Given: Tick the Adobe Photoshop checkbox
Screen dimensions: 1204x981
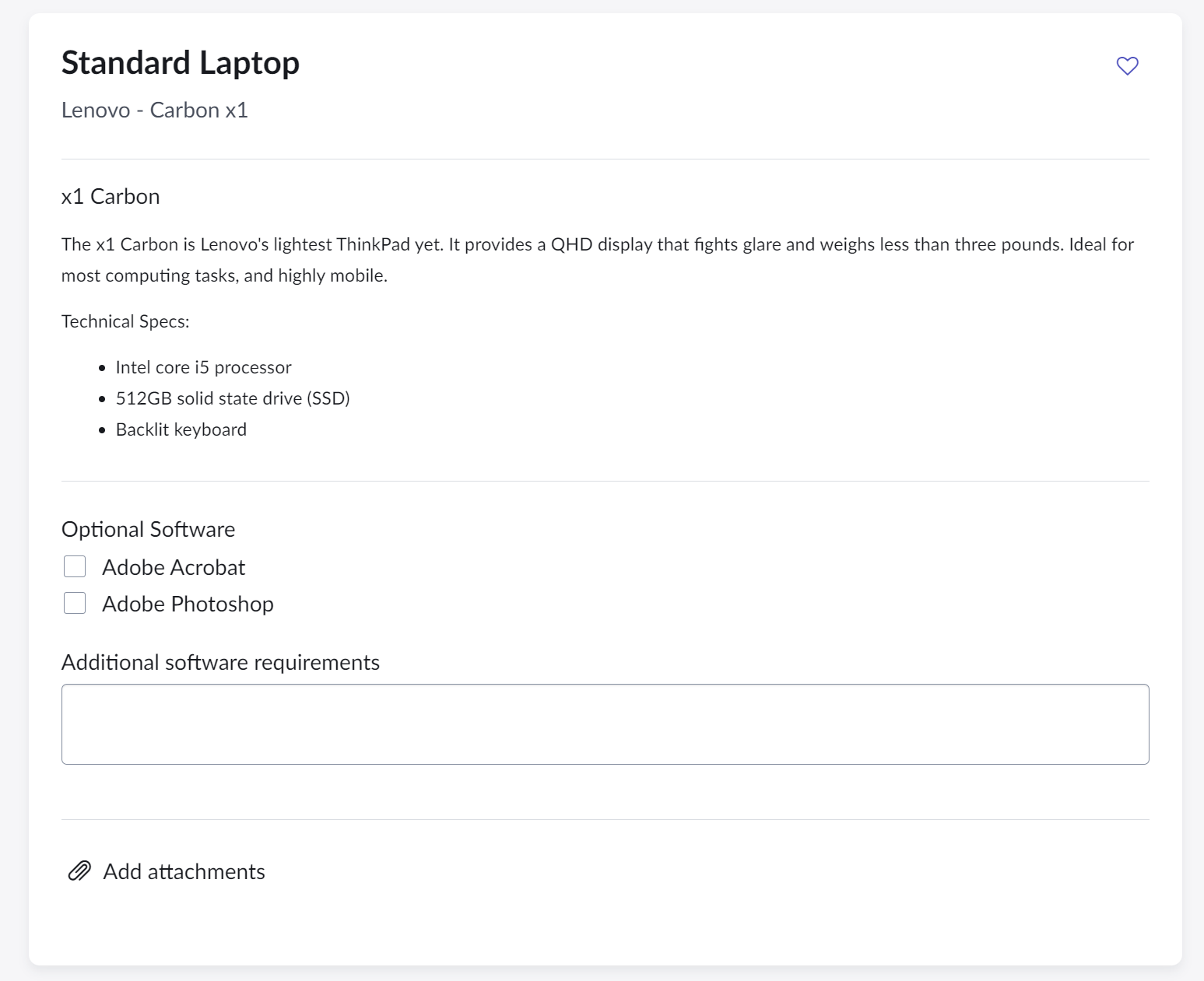Looking at the screenshot, I should 75,603.
